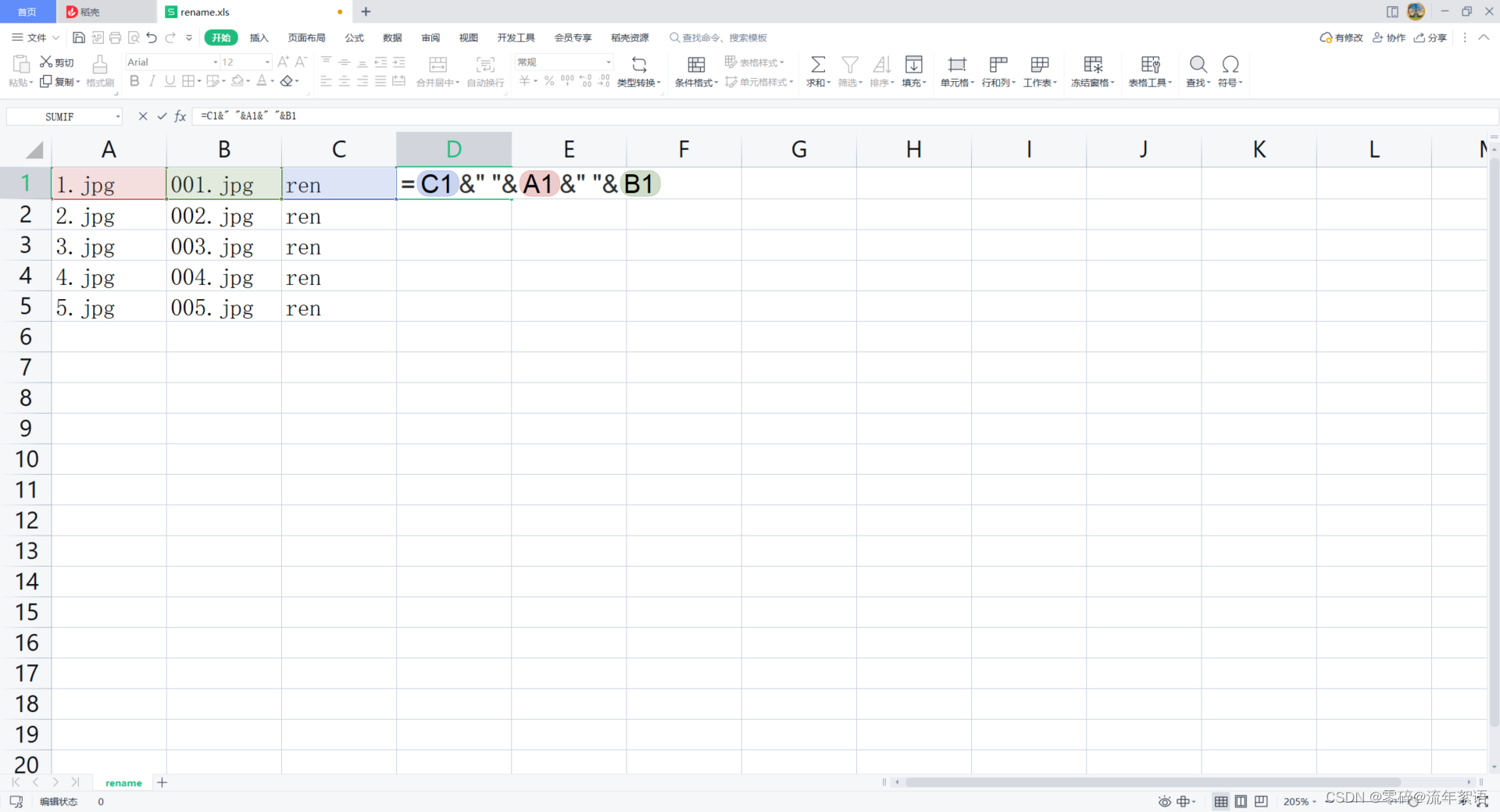Image resolution: width=1500 pixels, height=812 pixels.
Task: Insert a Symbol (符号) omega icon
Action: coord(1230,65)
